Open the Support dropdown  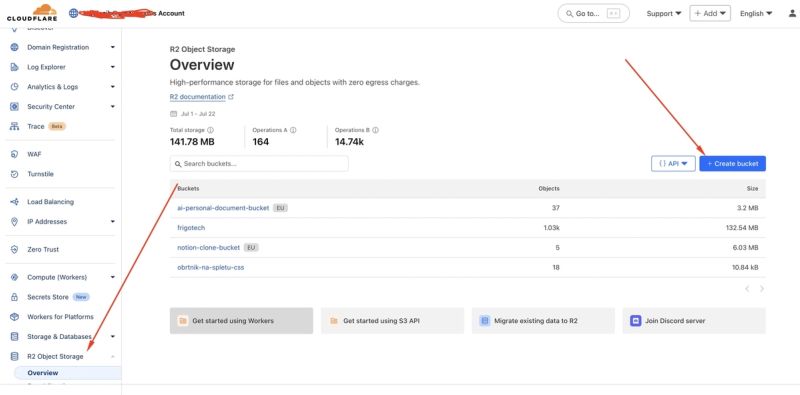[664, 14]
